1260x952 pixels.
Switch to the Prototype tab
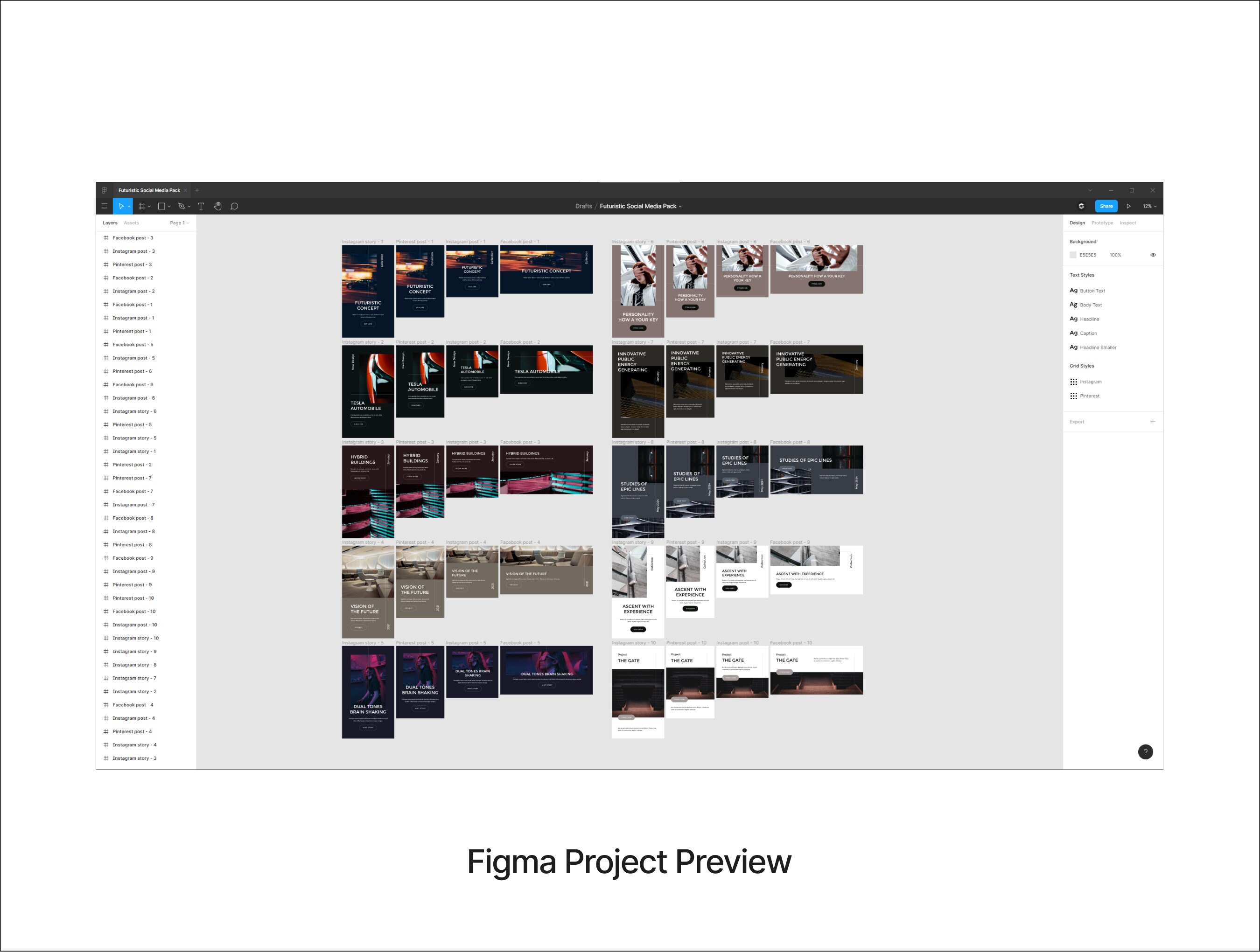[1102, 222]
